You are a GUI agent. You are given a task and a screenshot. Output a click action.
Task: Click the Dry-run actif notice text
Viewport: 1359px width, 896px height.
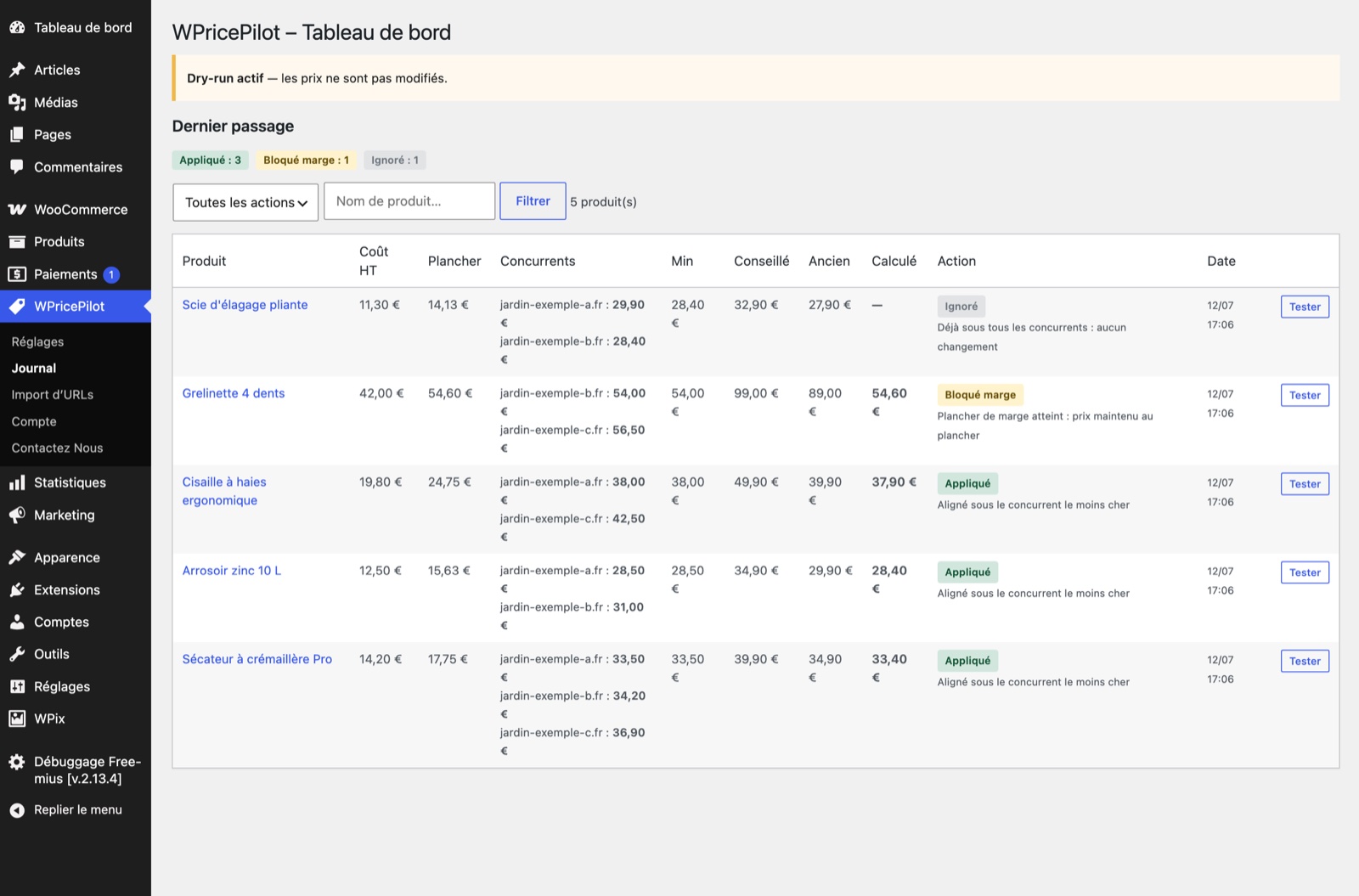tap(317, 78)
